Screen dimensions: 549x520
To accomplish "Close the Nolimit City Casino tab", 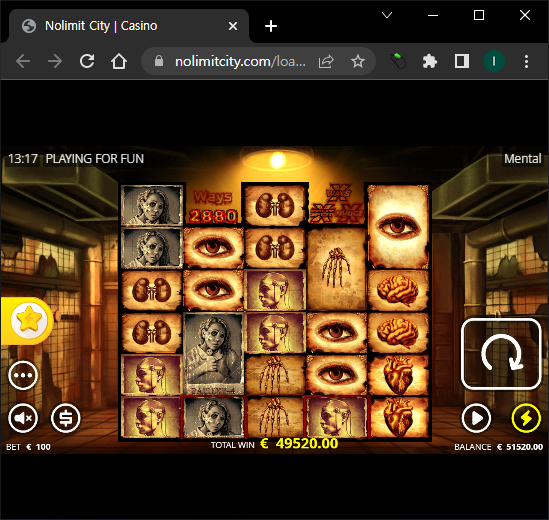I will 233,26.
